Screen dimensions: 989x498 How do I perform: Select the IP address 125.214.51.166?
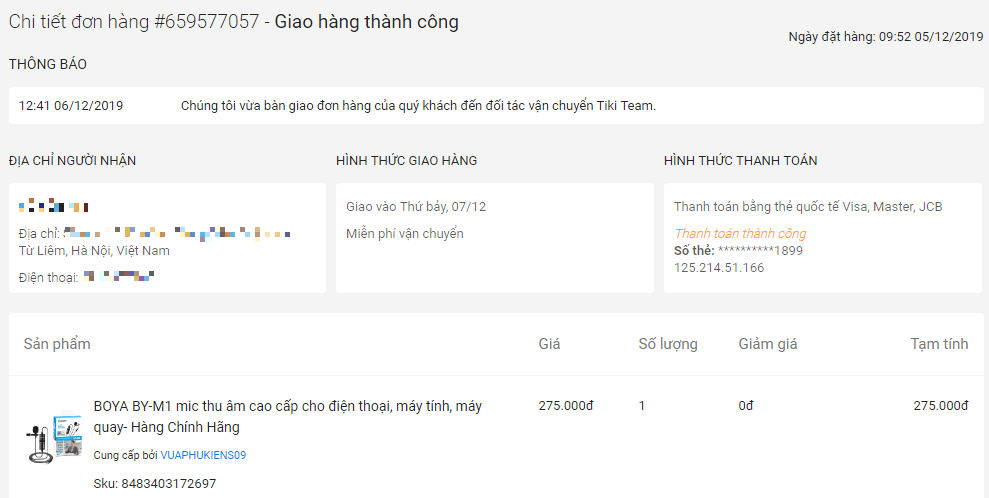[719, 268]
